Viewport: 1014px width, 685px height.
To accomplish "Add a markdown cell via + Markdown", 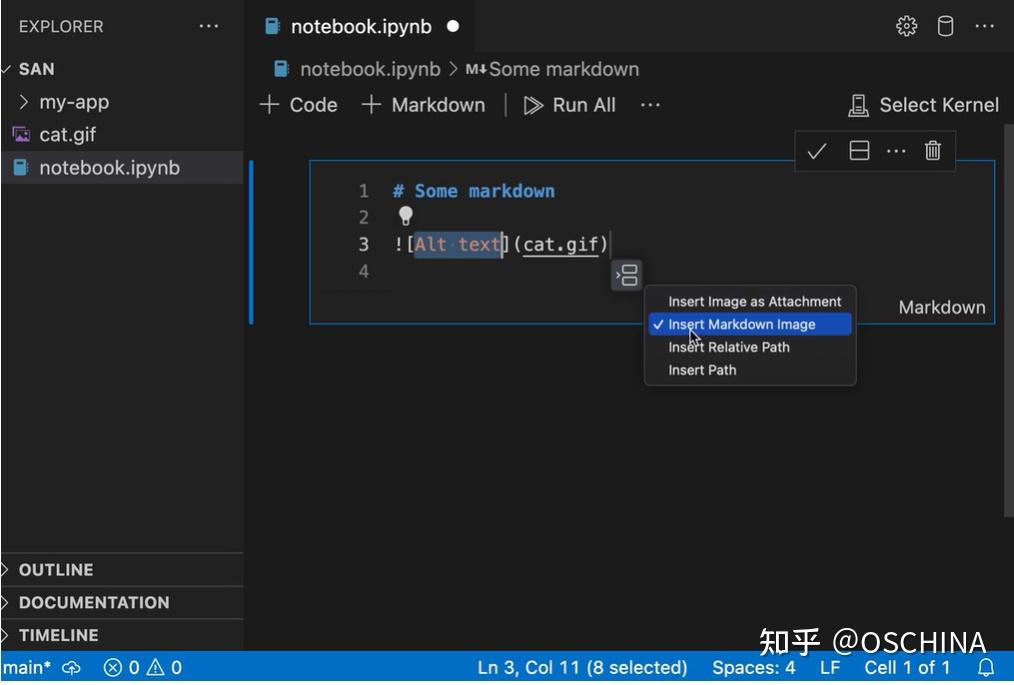I will click(x=423, y=104).
